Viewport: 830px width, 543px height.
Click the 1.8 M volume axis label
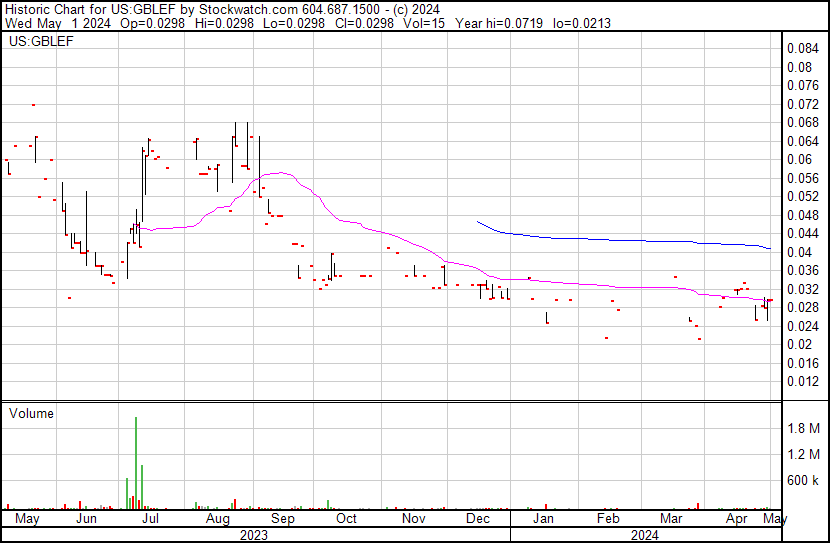(802, 429)
